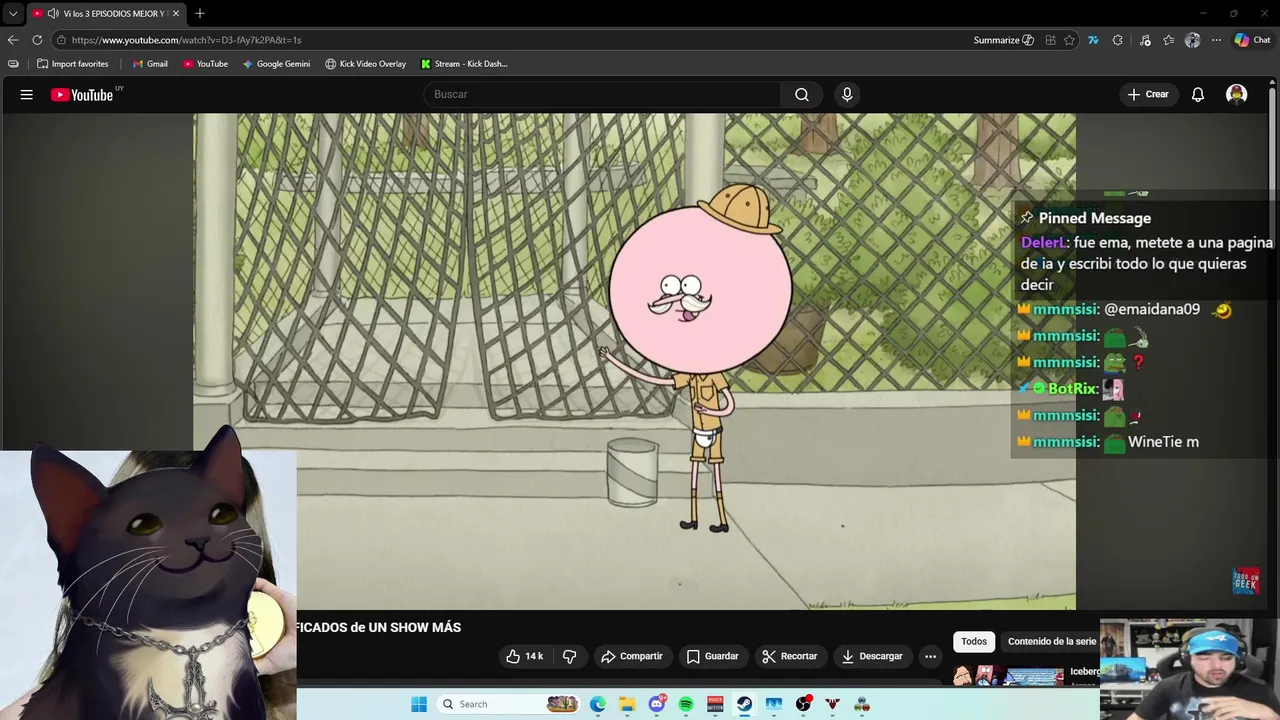Open Spotify from the taskbar
1280x720 pixels.
[x=686, y=704]
